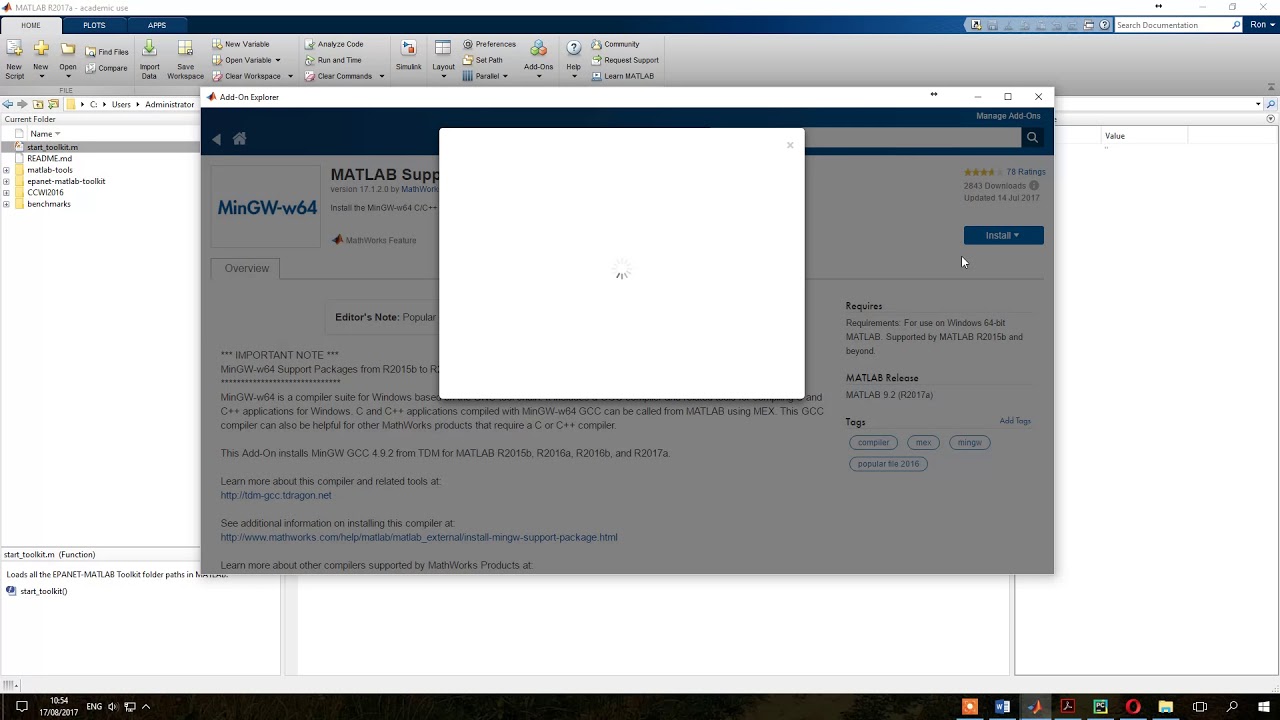The image size is (1280, 720).
Task: Click Run and Time
Action: (333, 60)
